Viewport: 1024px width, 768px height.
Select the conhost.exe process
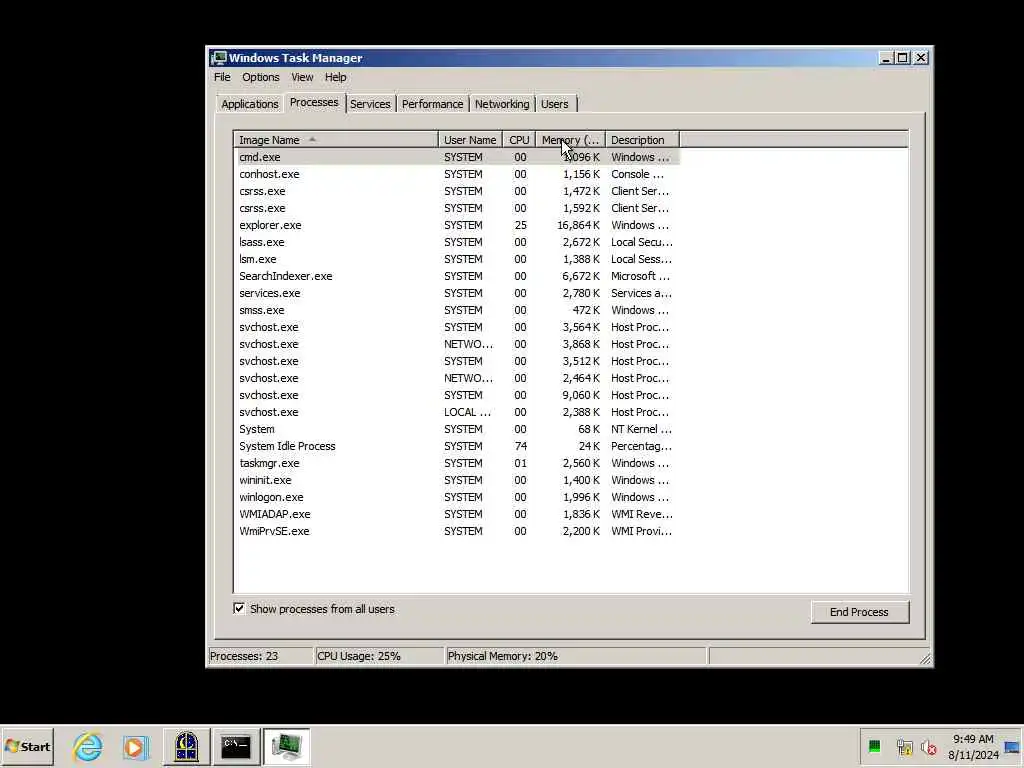click(x=456, y=174)
